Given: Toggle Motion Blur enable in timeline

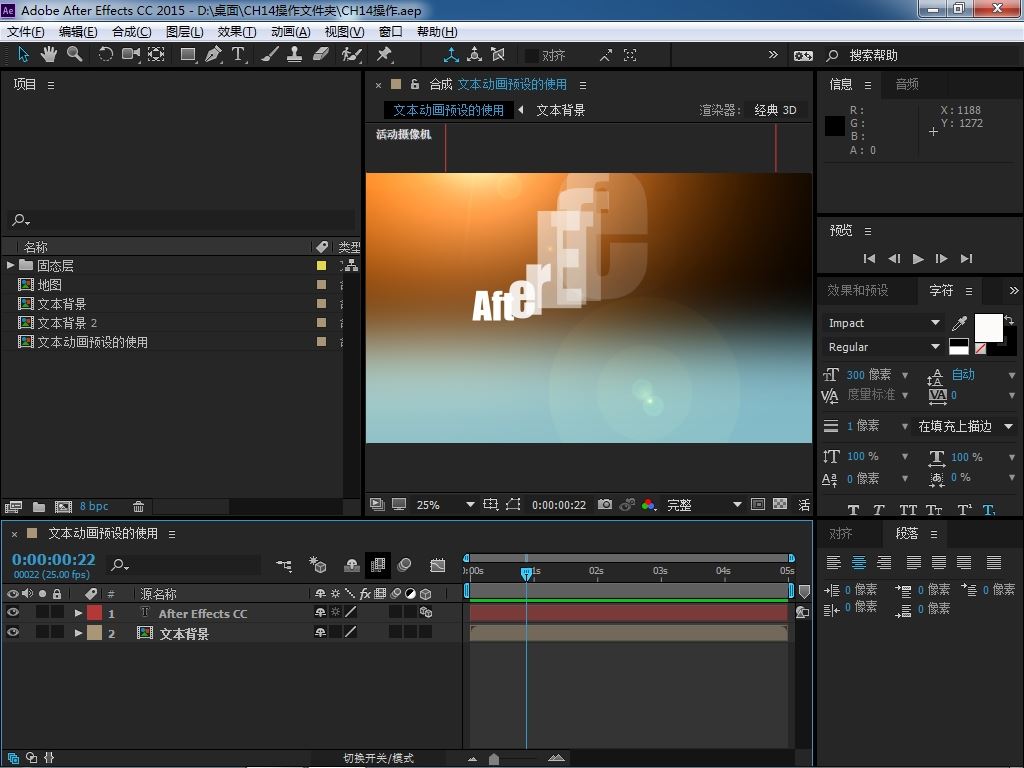Looking at the screenshot, I should [404, 566].
